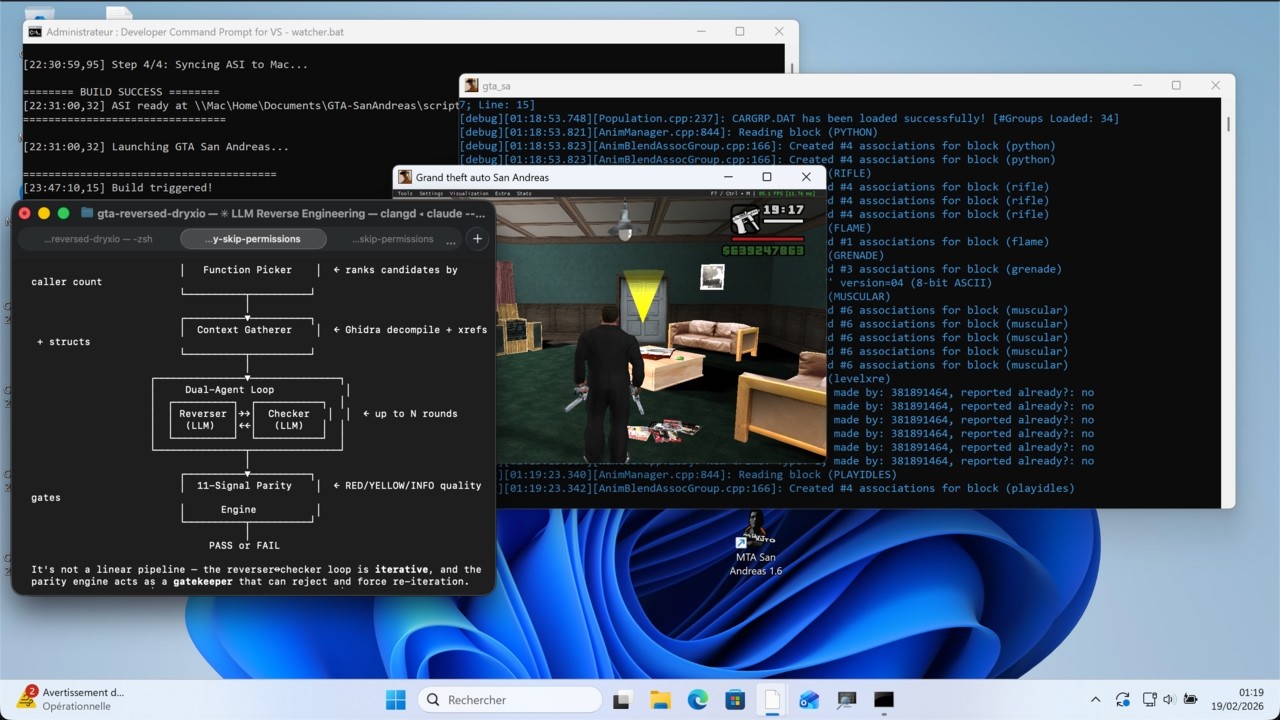Screen dimensions: 1280x720
Task: Click the blank document icon on the taskbar
Action: pos(772,700)
